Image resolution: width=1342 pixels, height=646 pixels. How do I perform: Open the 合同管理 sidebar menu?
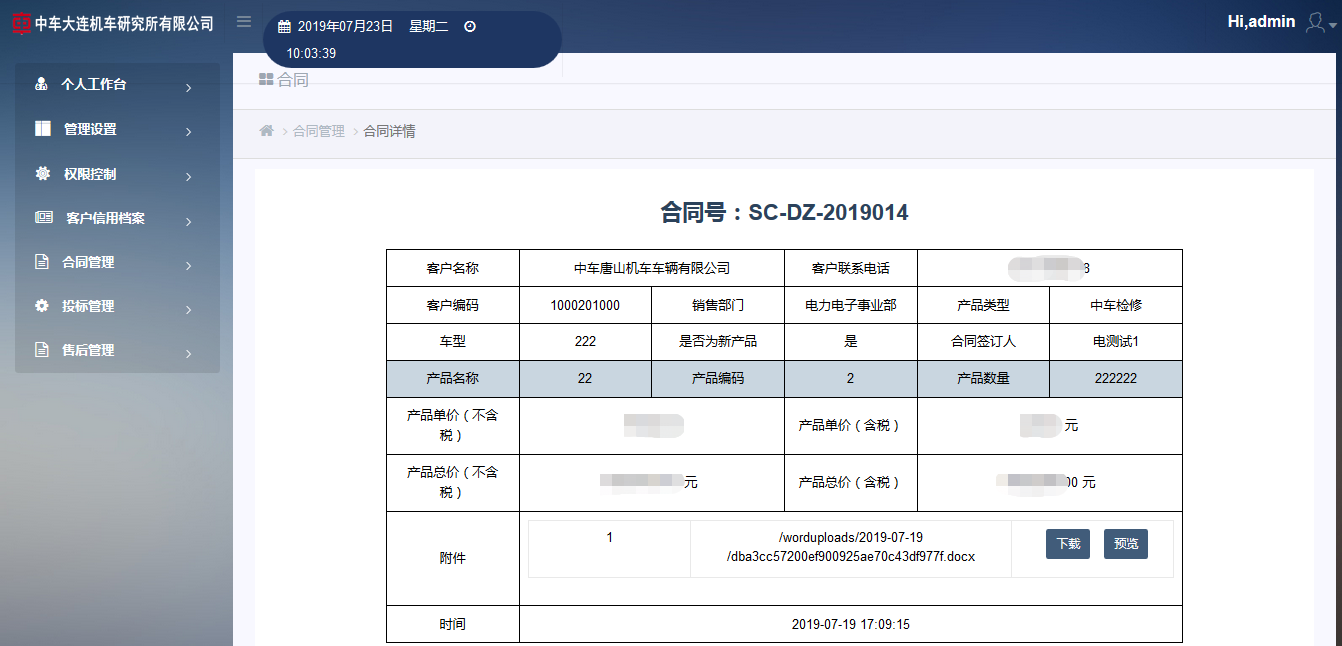[88, 262]
